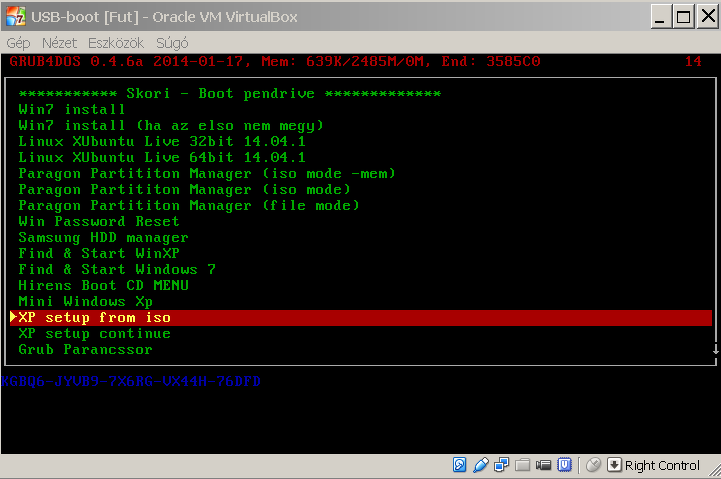Pick the Samsung HDD manager entry

[x=103, y=238]
